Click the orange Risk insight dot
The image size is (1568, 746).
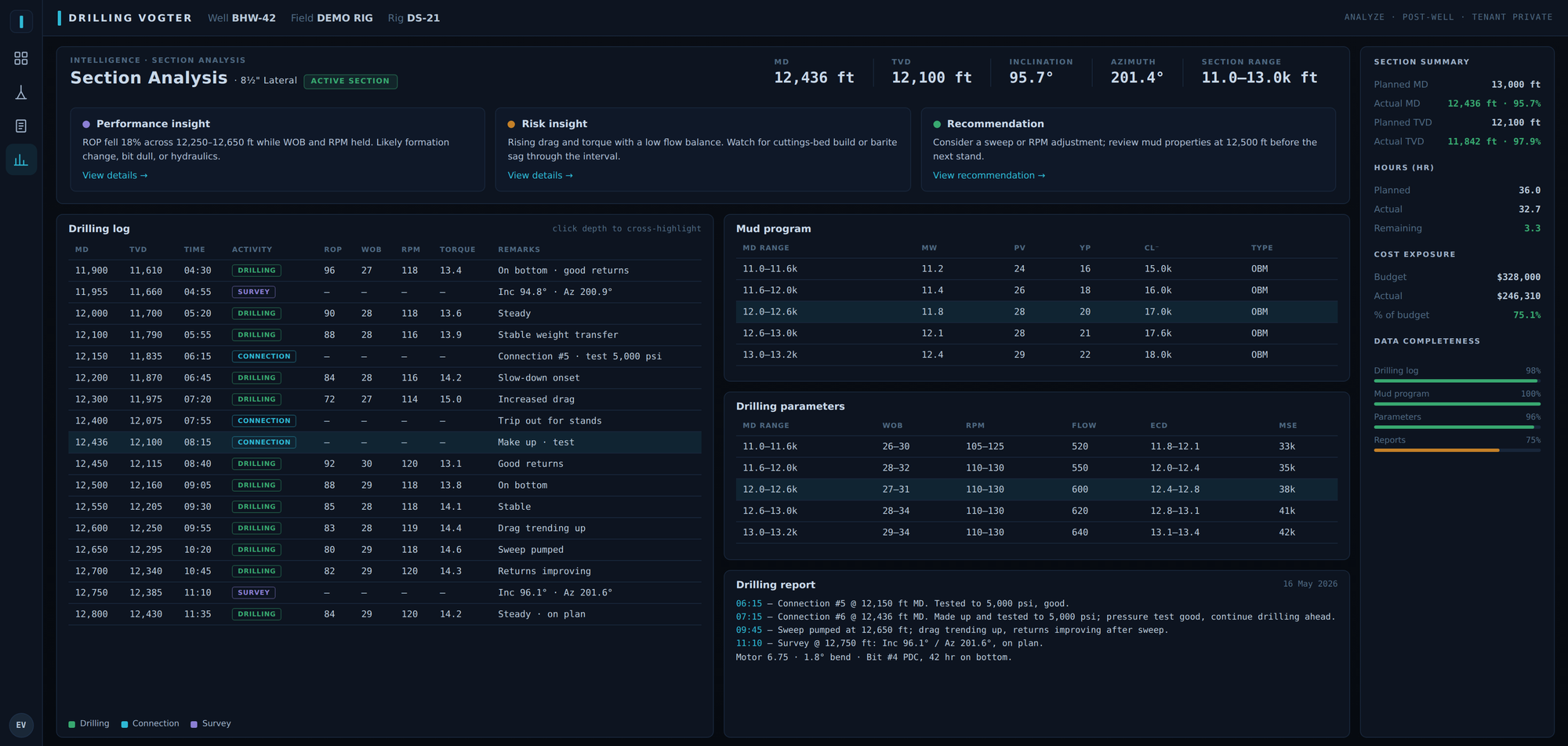(x=511, y=124)
